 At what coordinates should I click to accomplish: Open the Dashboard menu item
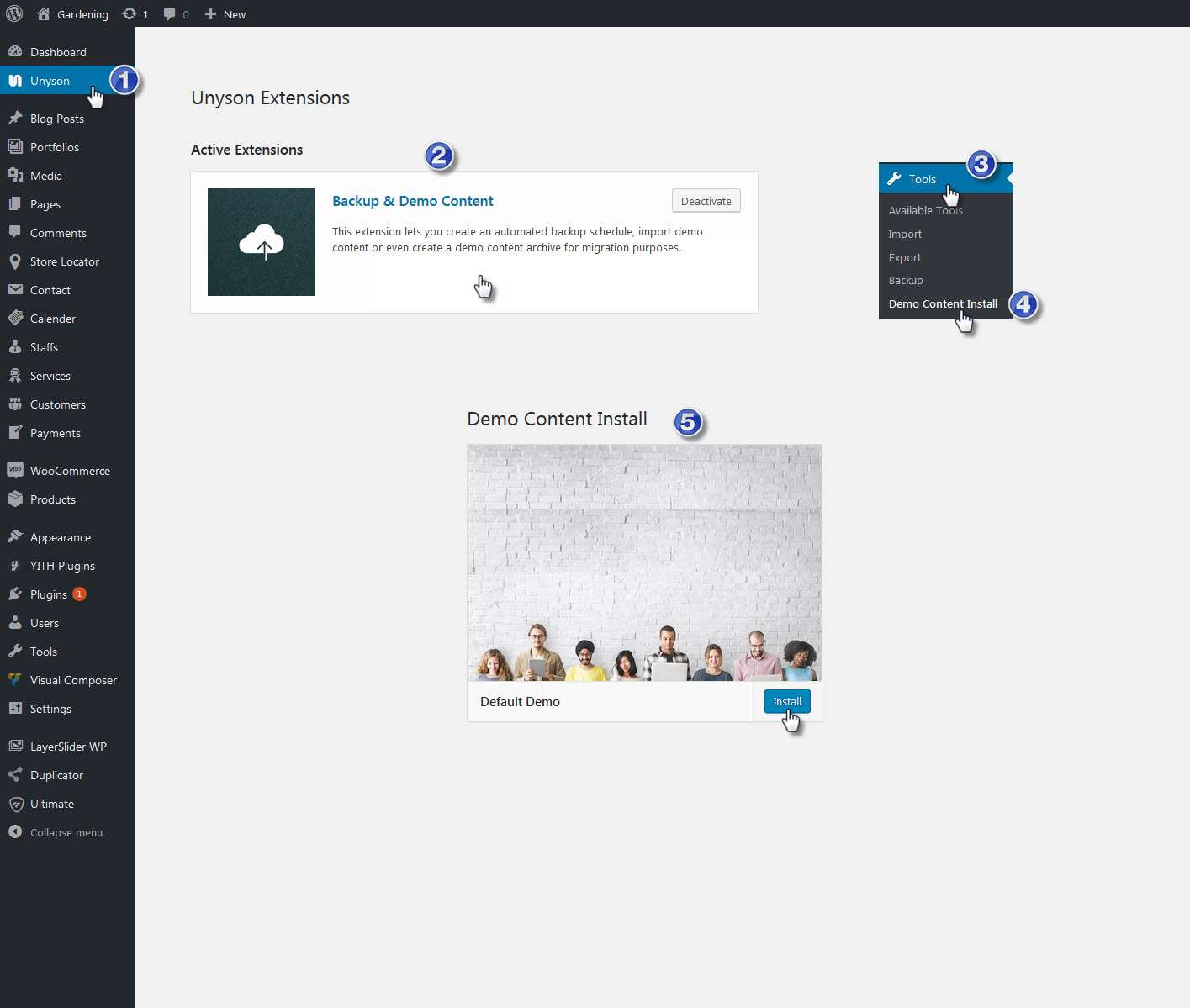pos(67,51)
